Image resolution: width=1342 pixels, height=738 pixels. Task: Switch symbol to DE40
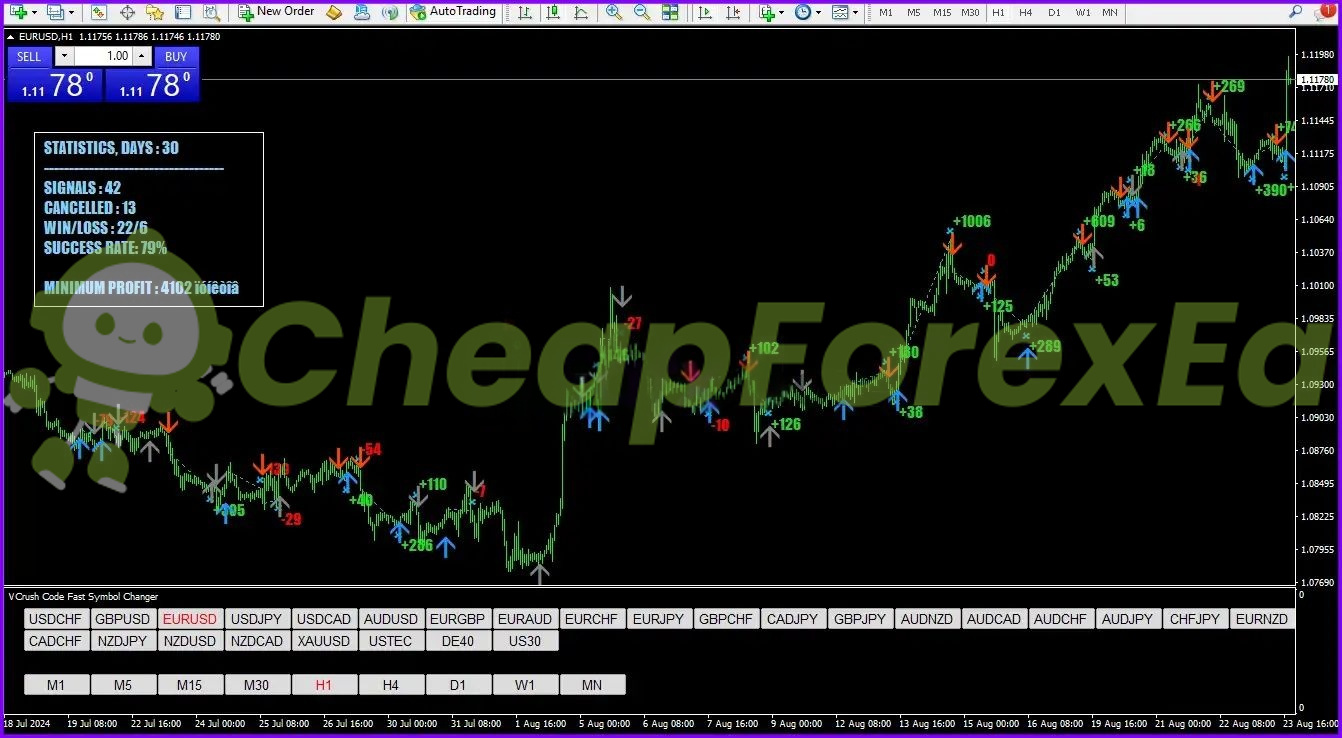[x=458, y=641]
